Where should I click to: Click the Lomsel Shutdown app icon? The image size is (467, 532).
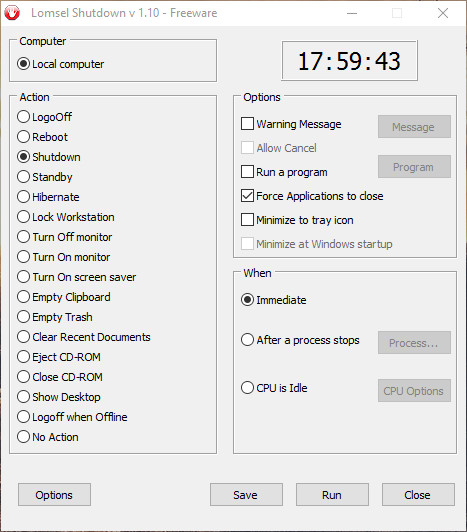pyautogui.click(x=12, y=13)
